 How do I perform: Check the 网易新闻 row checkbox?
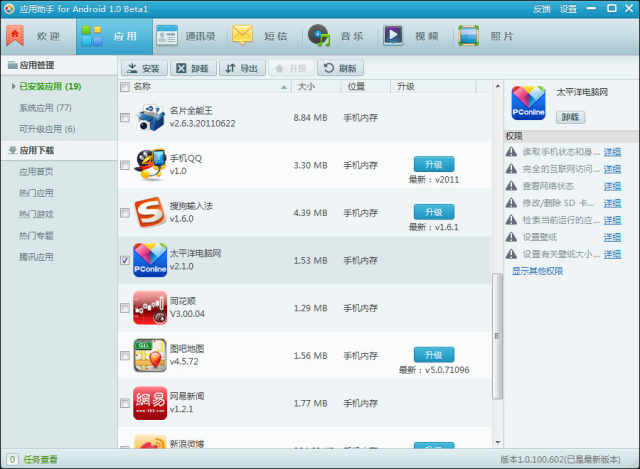click(125, 403)
